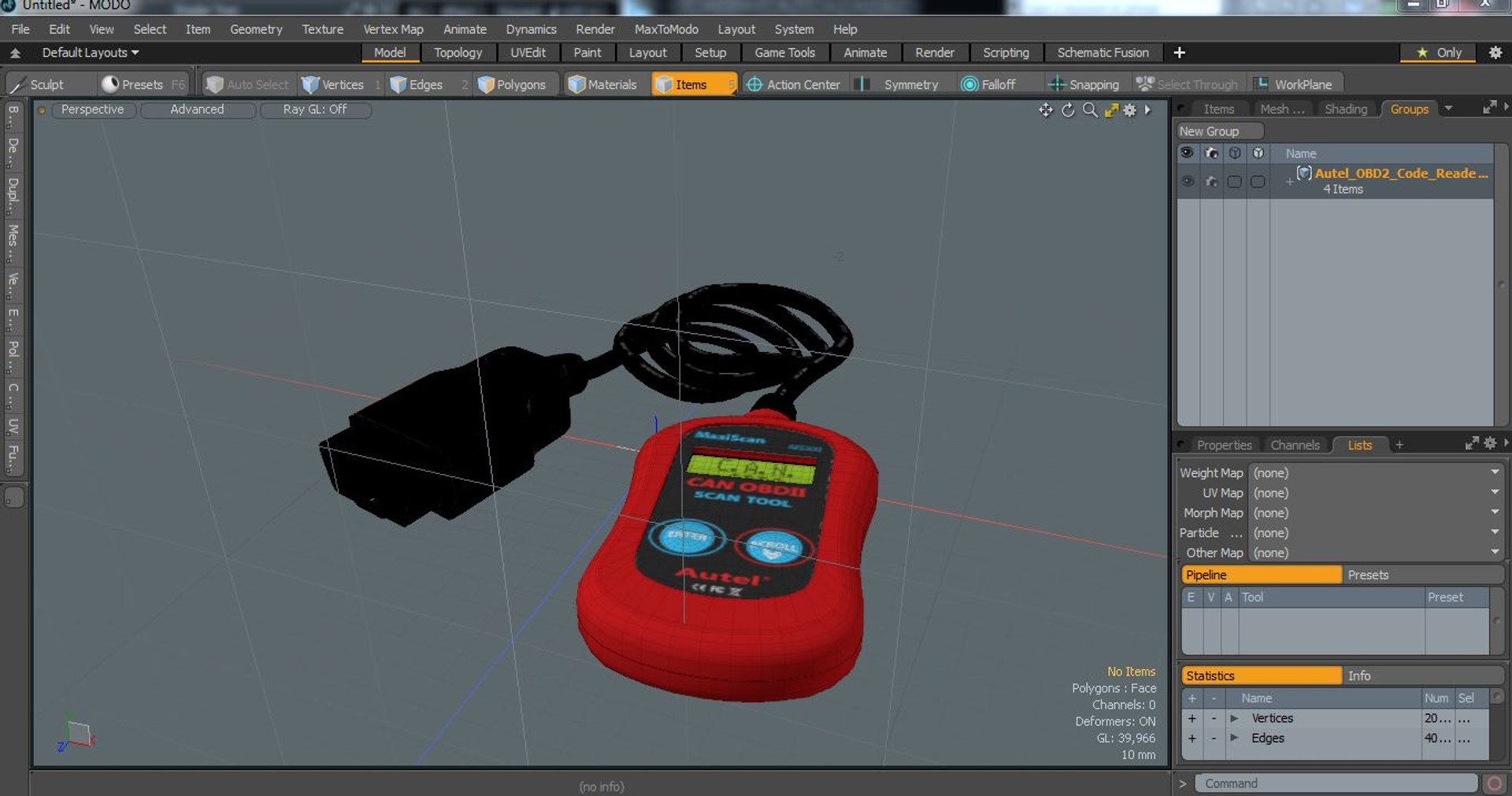This screenshot has height=796, width=1512.
Task: Expand the Autel_OBD2_Code_Reader group
Action: [x=1289, y=182]
